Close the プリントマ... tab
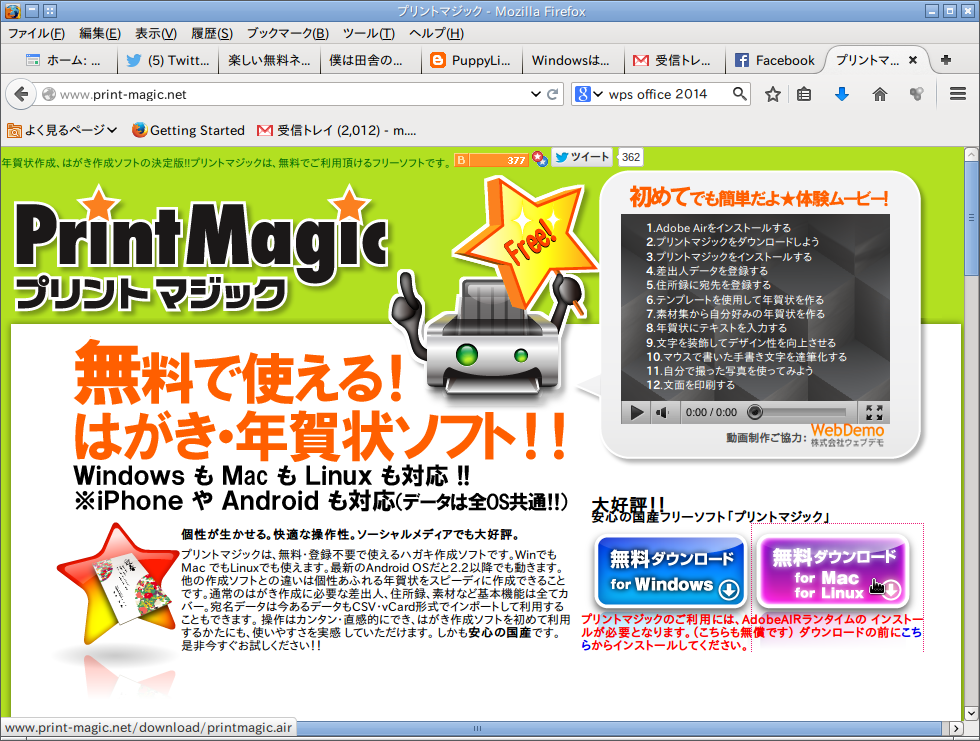 point(913,60)
